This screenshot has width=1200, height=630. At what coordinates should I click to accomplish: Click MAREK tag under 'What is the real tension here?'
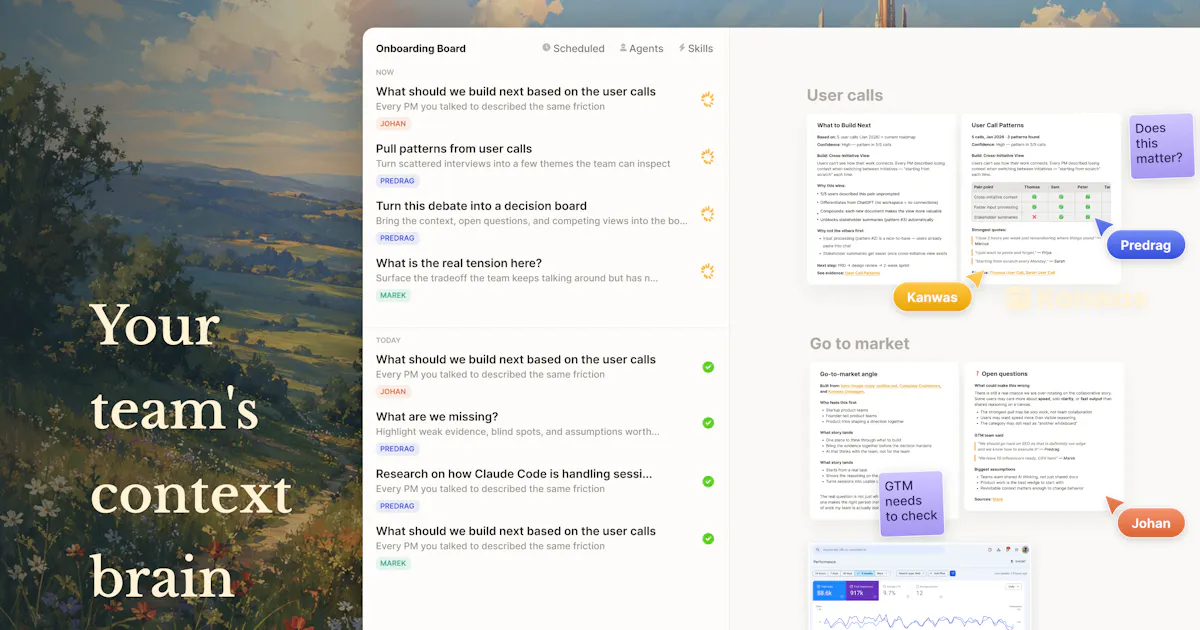click(x=394, y=295)
